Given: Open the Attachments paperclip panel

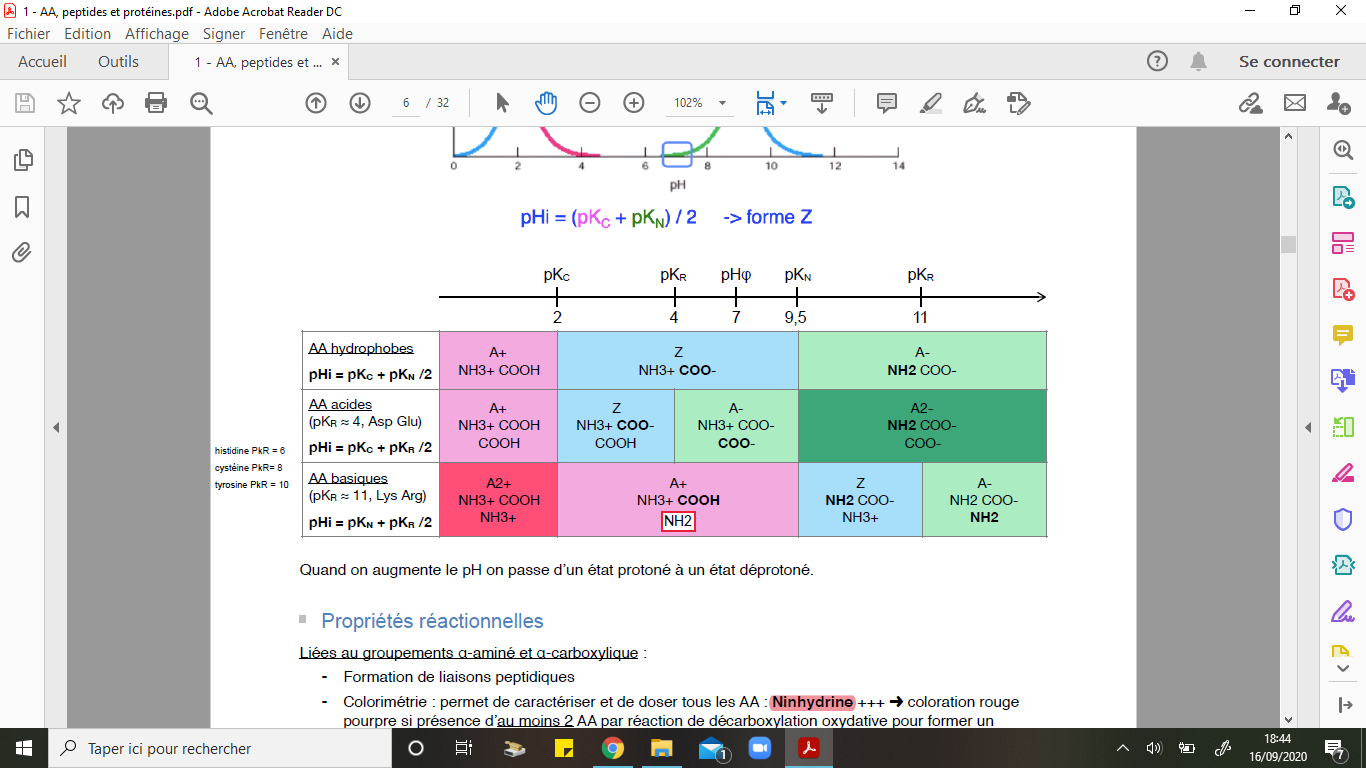Looking at the screenshot, I should coord(22,253).
